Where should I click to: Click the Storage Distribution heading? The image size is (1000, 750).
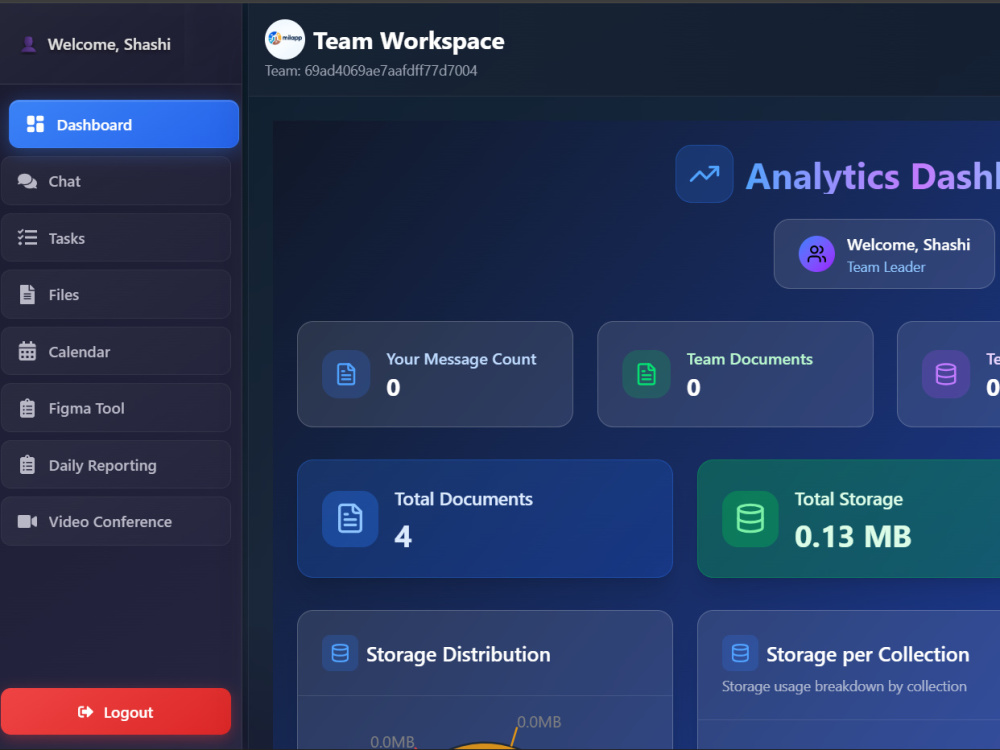(x=458, y=654)
